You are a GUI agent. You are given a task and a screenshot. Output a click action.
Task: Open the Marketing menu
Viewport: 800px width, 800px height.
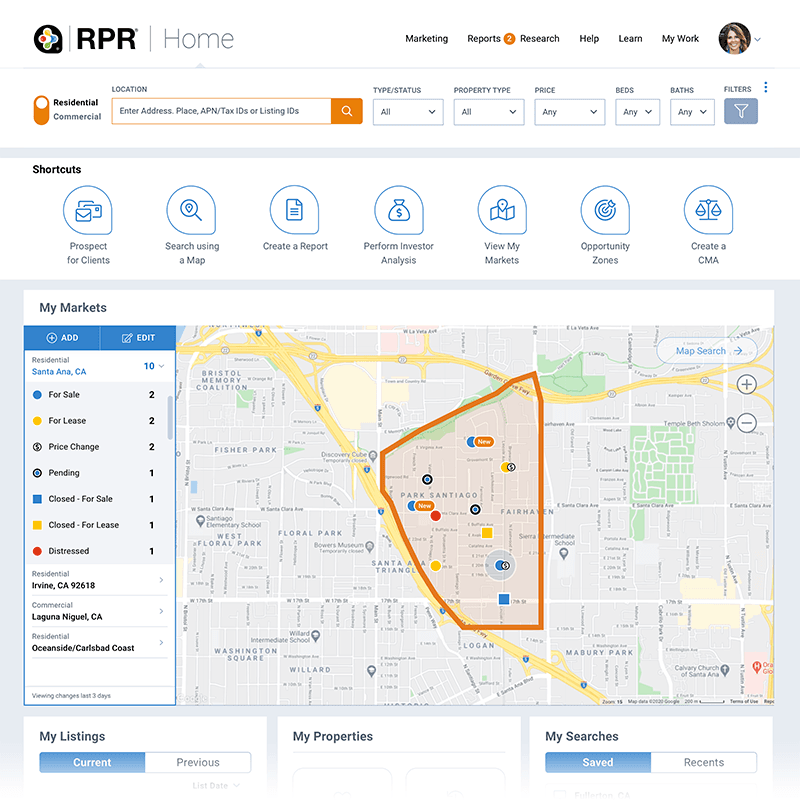coord(426,39)
